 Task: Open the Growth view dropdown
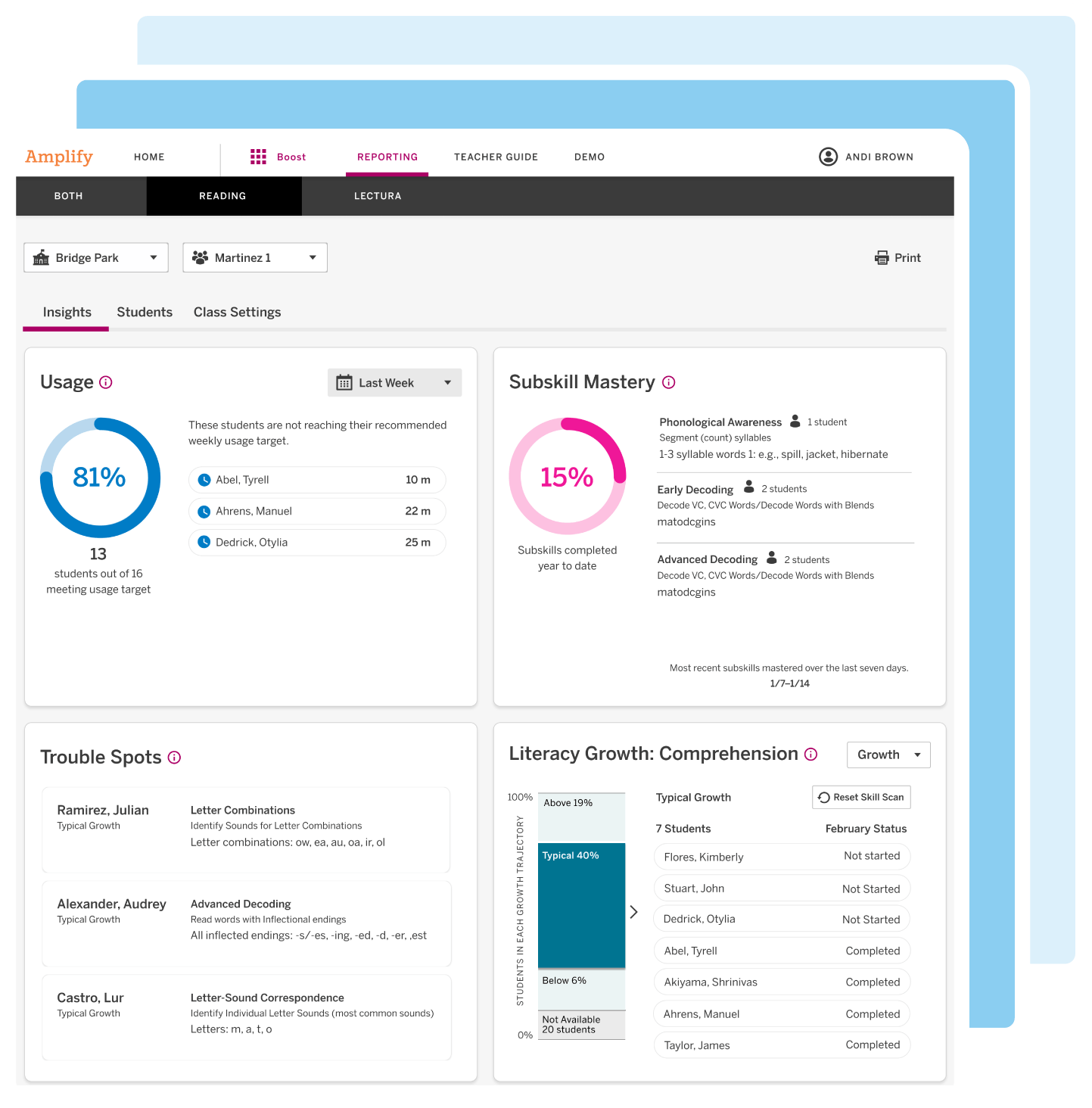point(888,755)
